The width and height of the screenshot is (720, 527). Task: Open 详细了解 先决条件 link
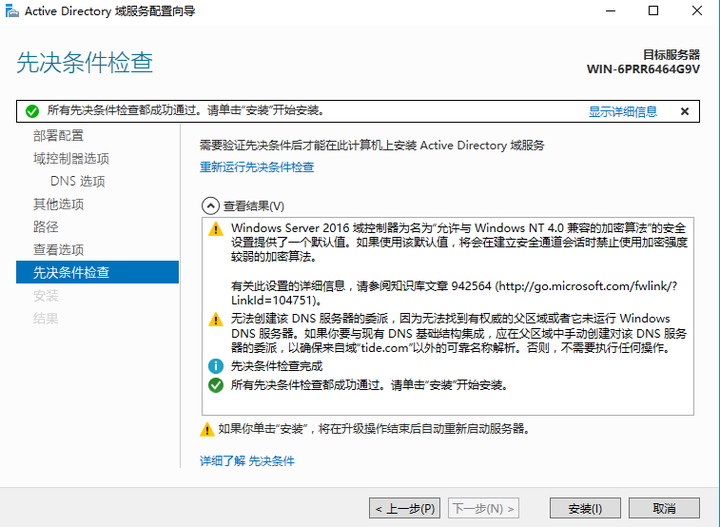point(247,461)
